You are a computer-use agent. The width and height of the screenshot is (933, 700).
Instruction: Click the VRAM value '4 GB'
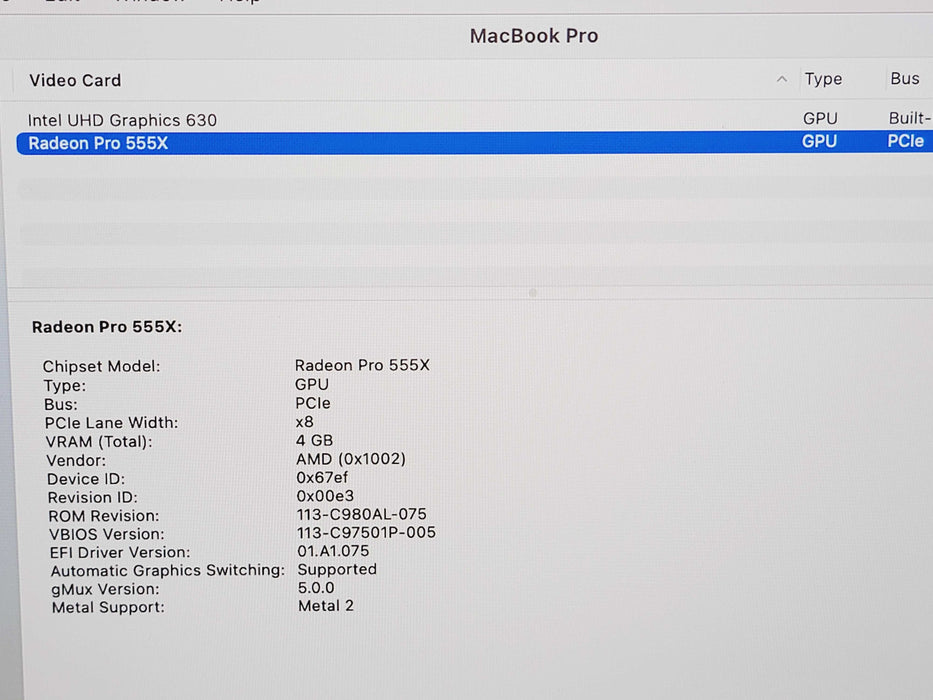point(314,440)
